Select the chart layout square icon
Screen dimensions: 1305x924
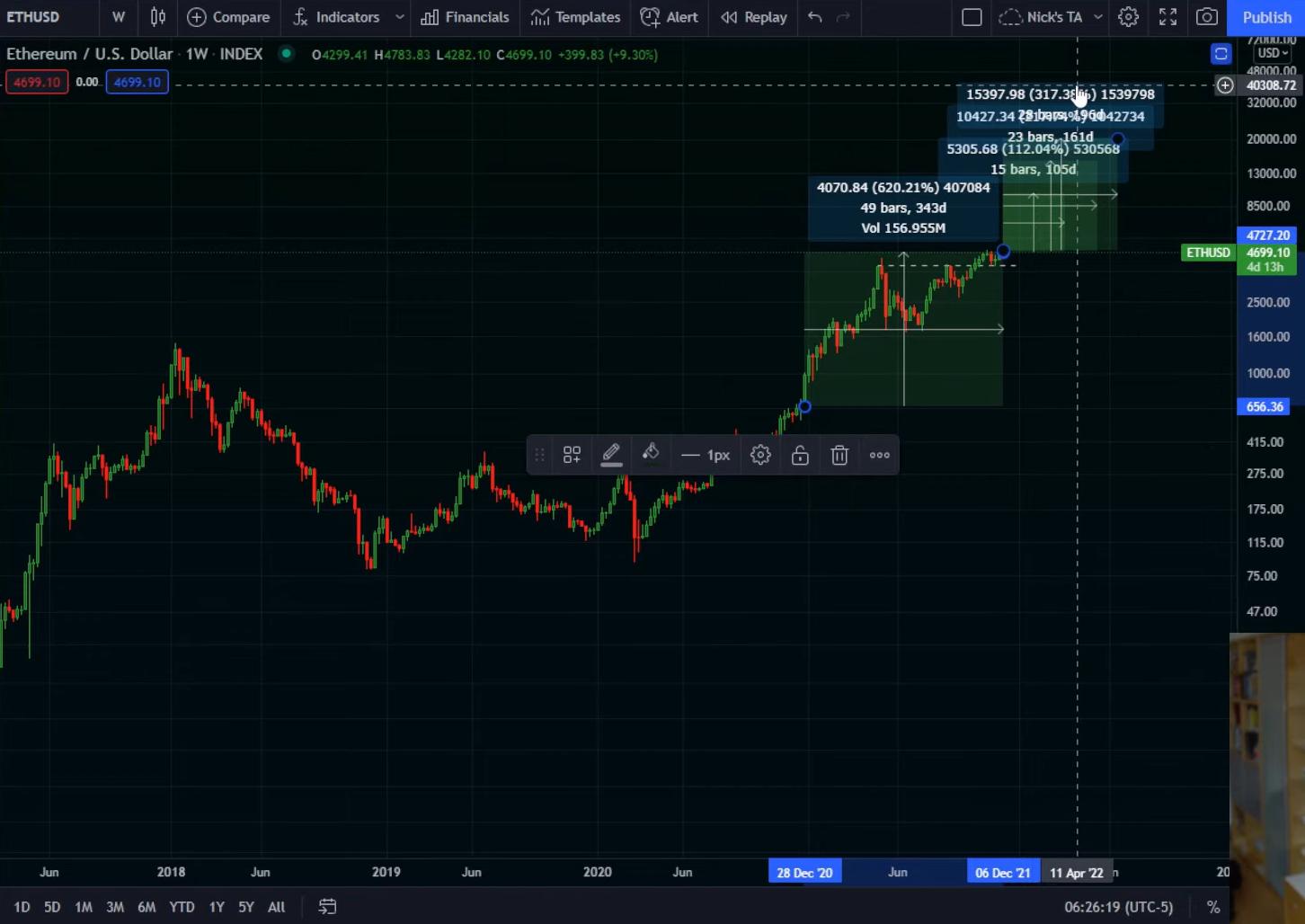coord(972,17)
